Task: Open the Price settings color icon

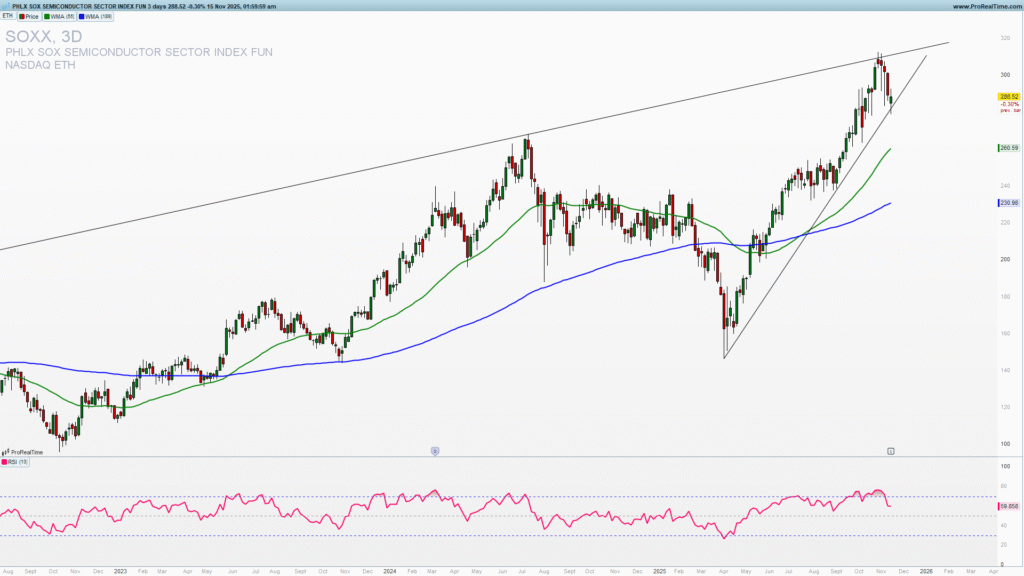Action: coord(21,16)
